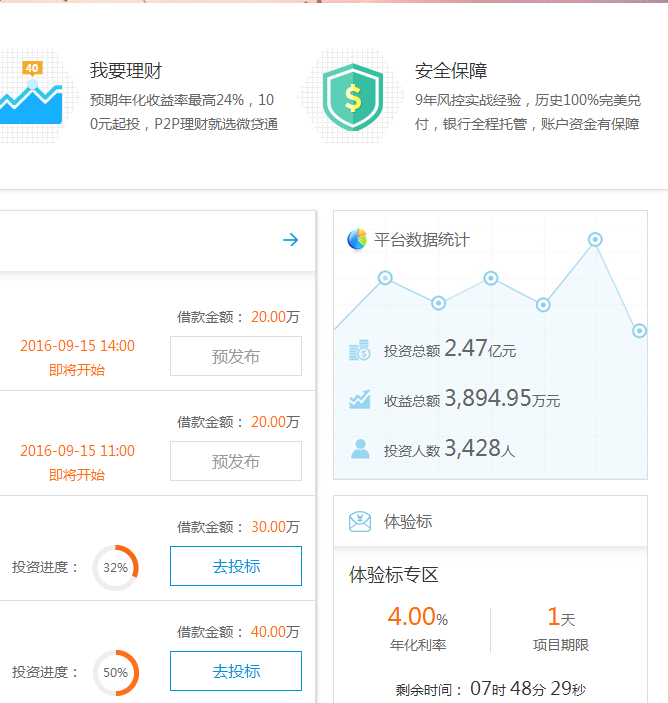
Task: Select the 50% investment progress ring
Action: pyautogui.click(x=115, y=672)
